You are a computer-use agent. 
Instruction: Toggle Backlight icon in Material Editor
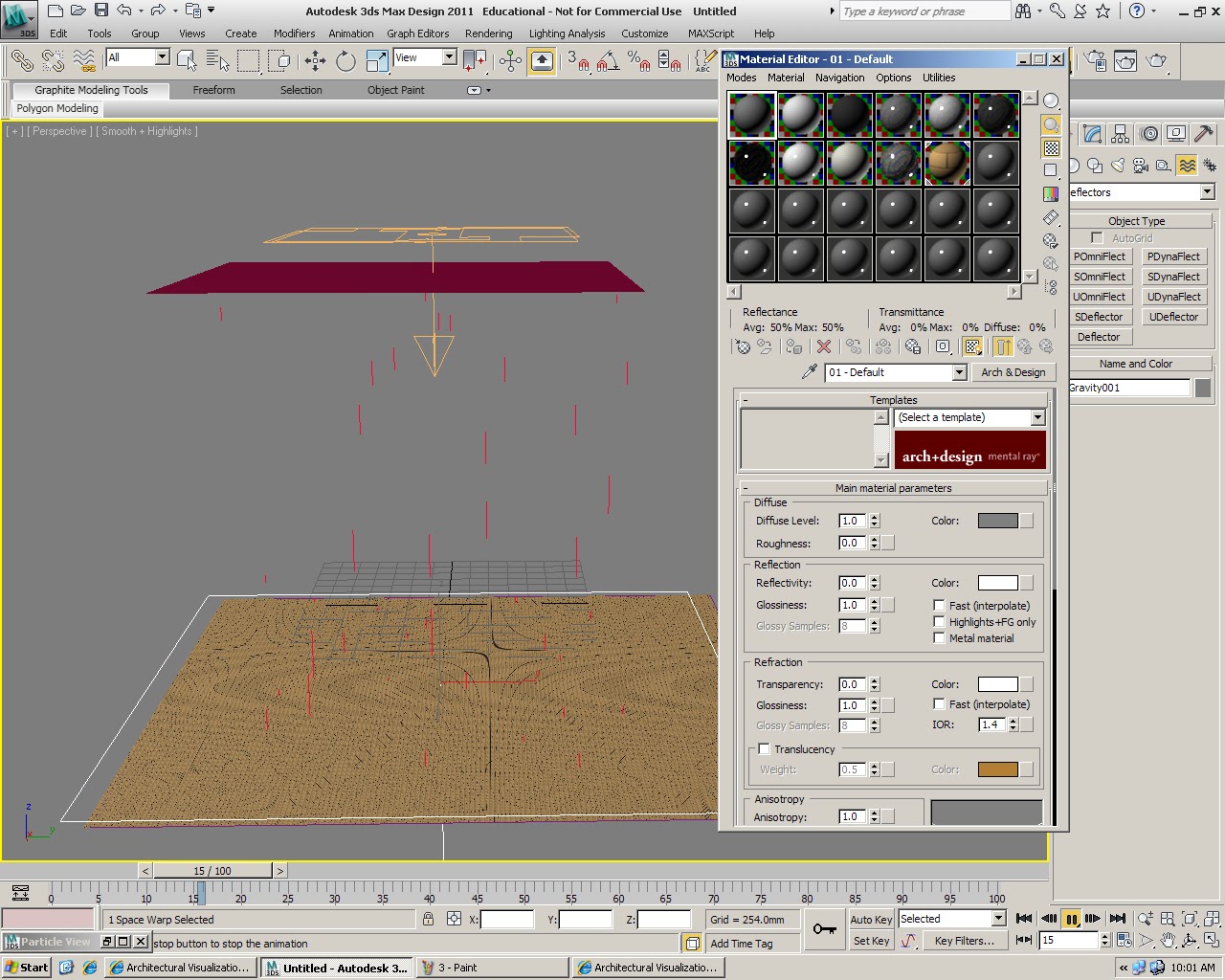[1051, 124]
